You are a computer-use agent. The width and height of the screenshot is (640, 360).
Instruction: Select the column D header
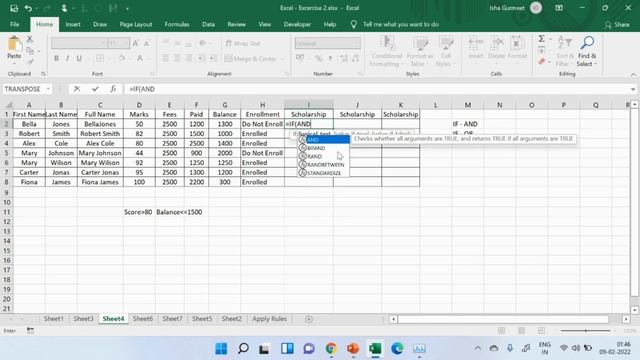tap(139, 105)
